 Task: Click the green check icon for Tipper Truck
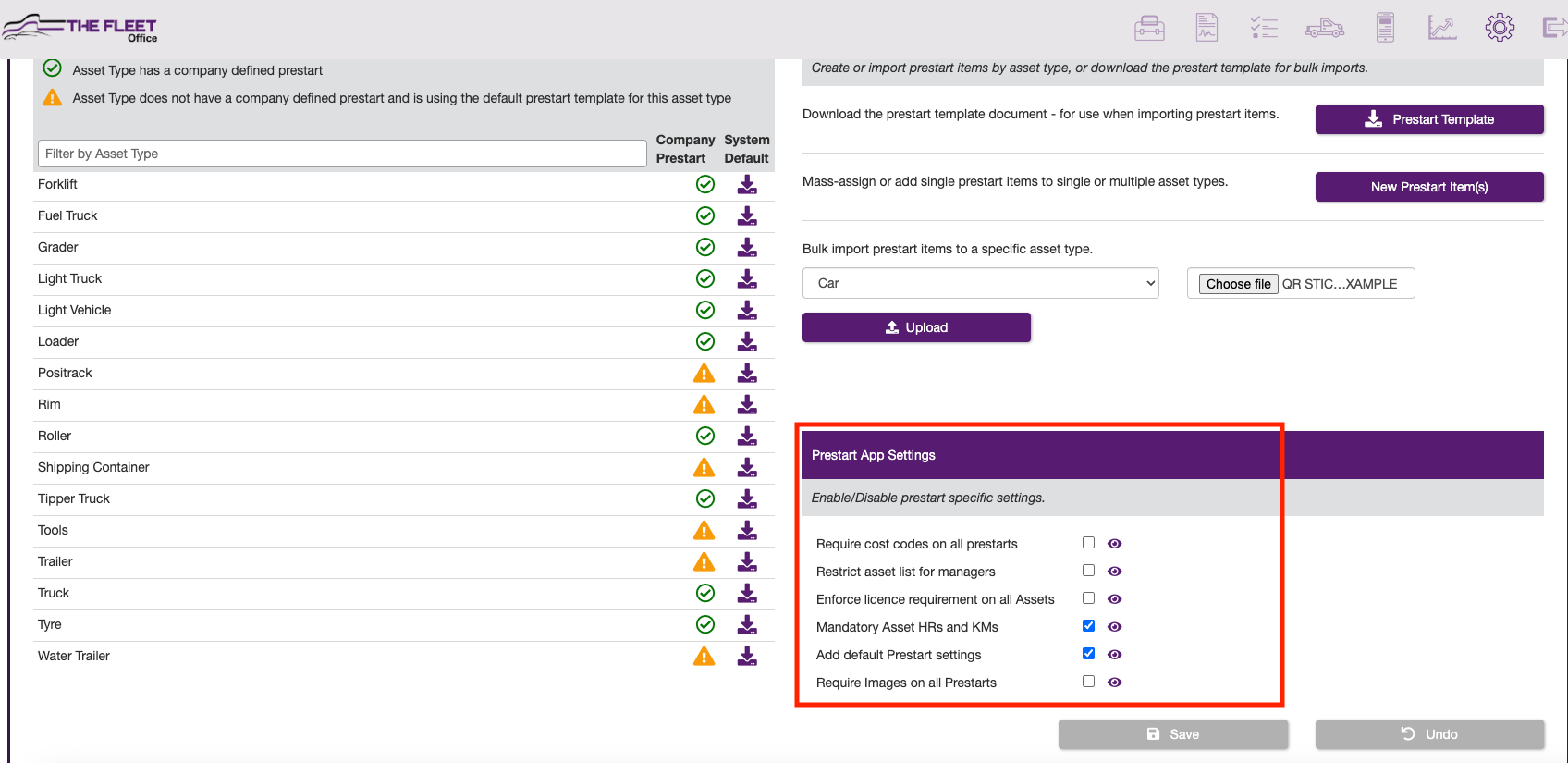pyautogui.click(x=705, y=499)
